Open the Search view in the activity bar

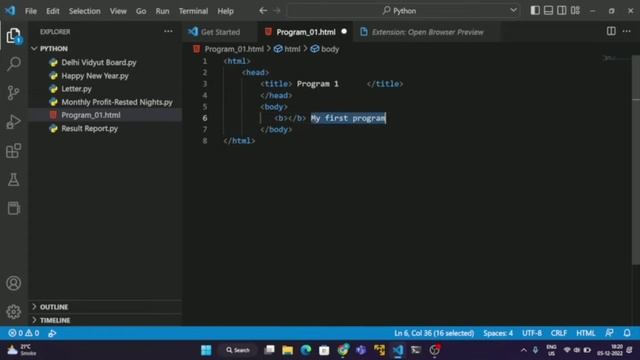13,64
